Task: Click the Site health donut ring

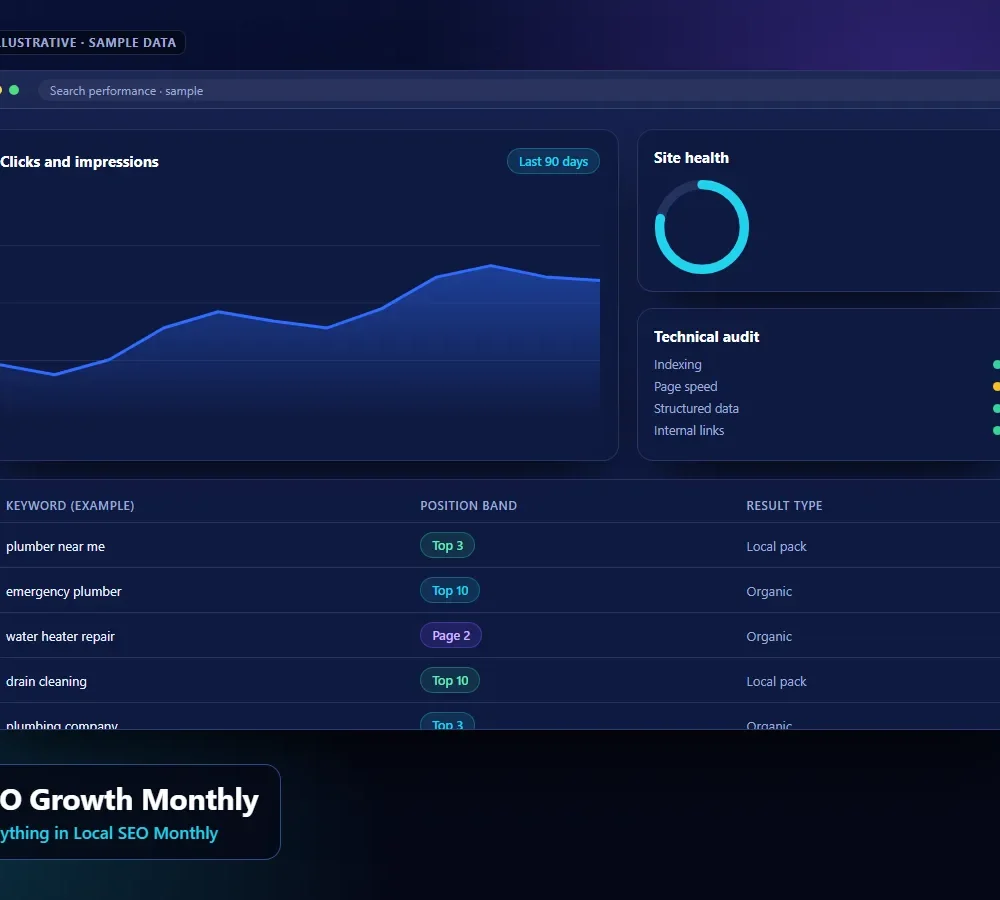Action: tap(702, 227)
